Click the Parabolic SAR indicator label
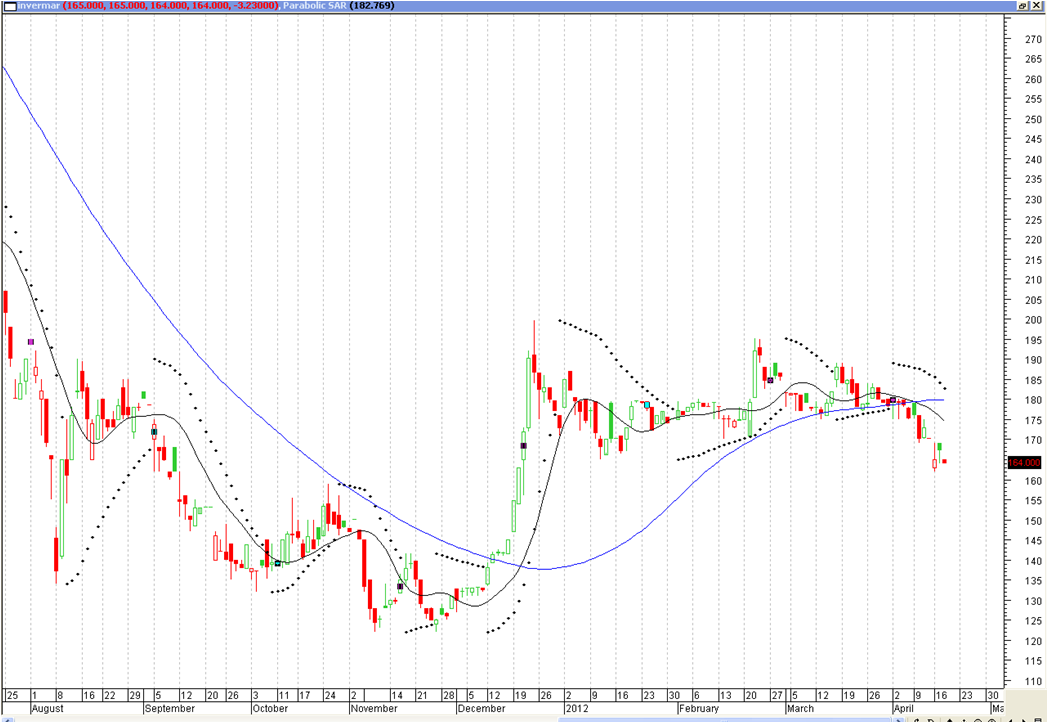 click(314, 5)
